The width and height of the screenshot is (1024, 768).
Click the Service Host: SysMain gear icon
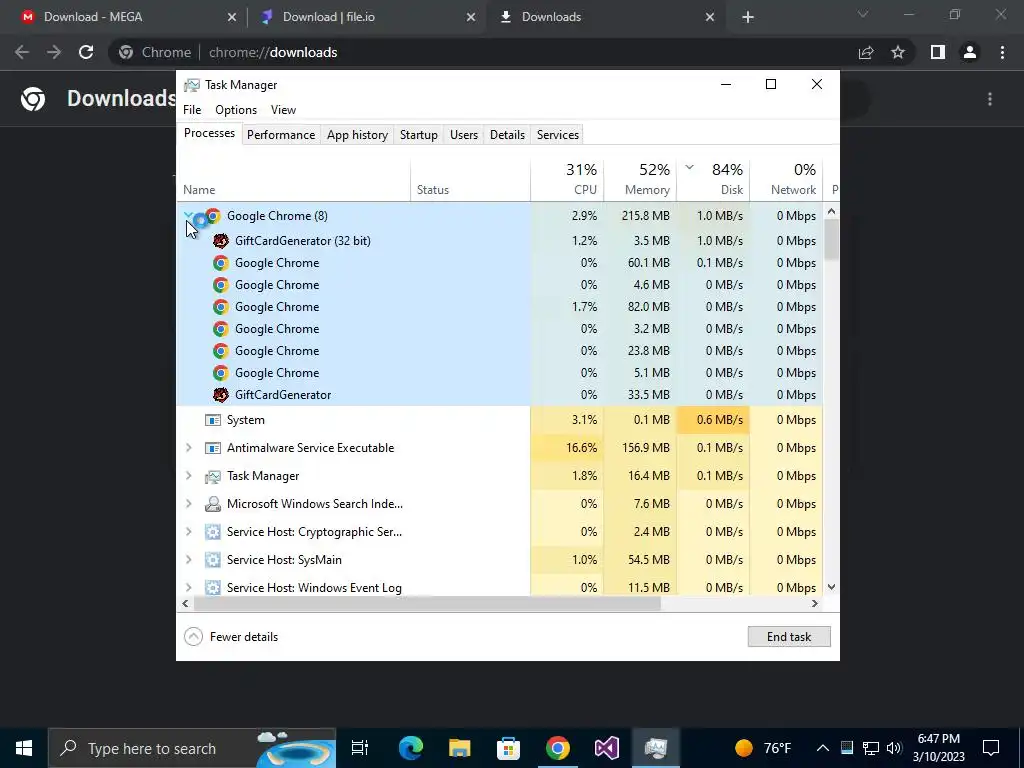coord(213,560)
